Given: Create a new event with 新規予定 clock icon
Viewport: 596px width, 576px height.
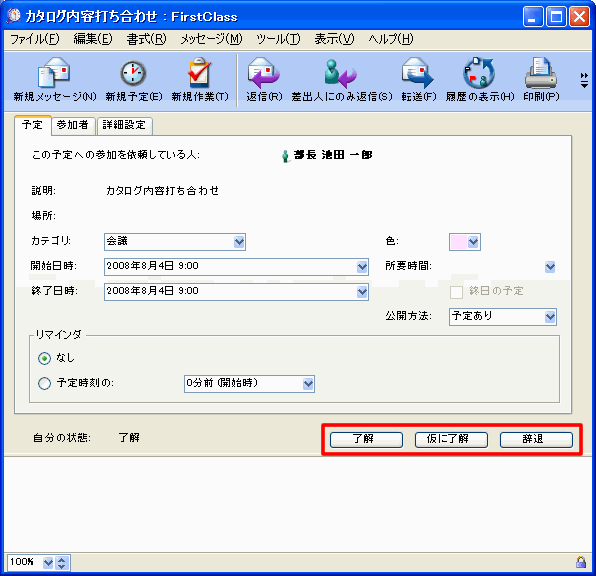Looking at the screenshot, I should pos(133,73).
